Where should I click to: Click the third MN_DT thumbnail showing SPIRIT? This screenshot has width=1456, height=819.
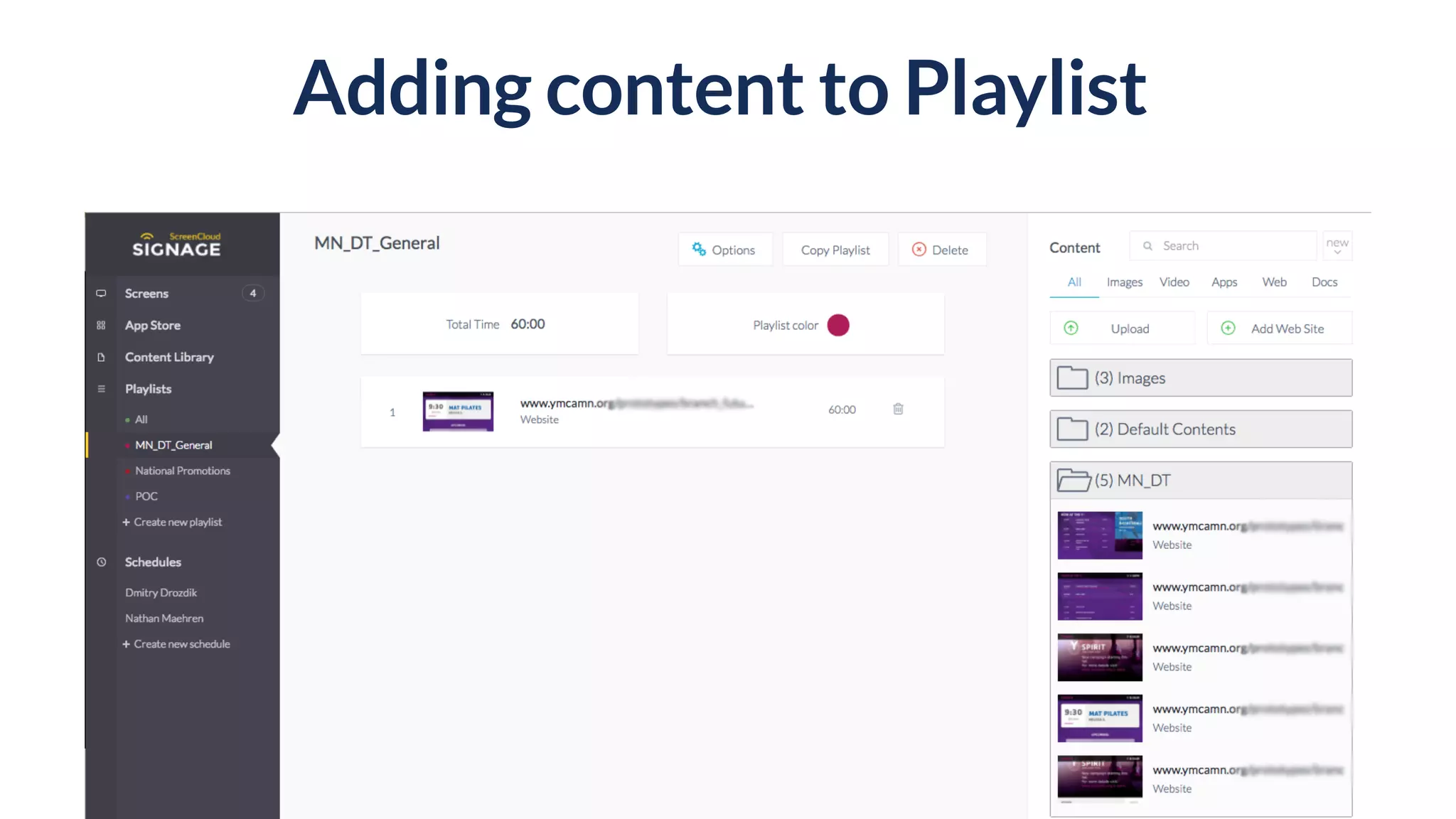[1100, 658]
